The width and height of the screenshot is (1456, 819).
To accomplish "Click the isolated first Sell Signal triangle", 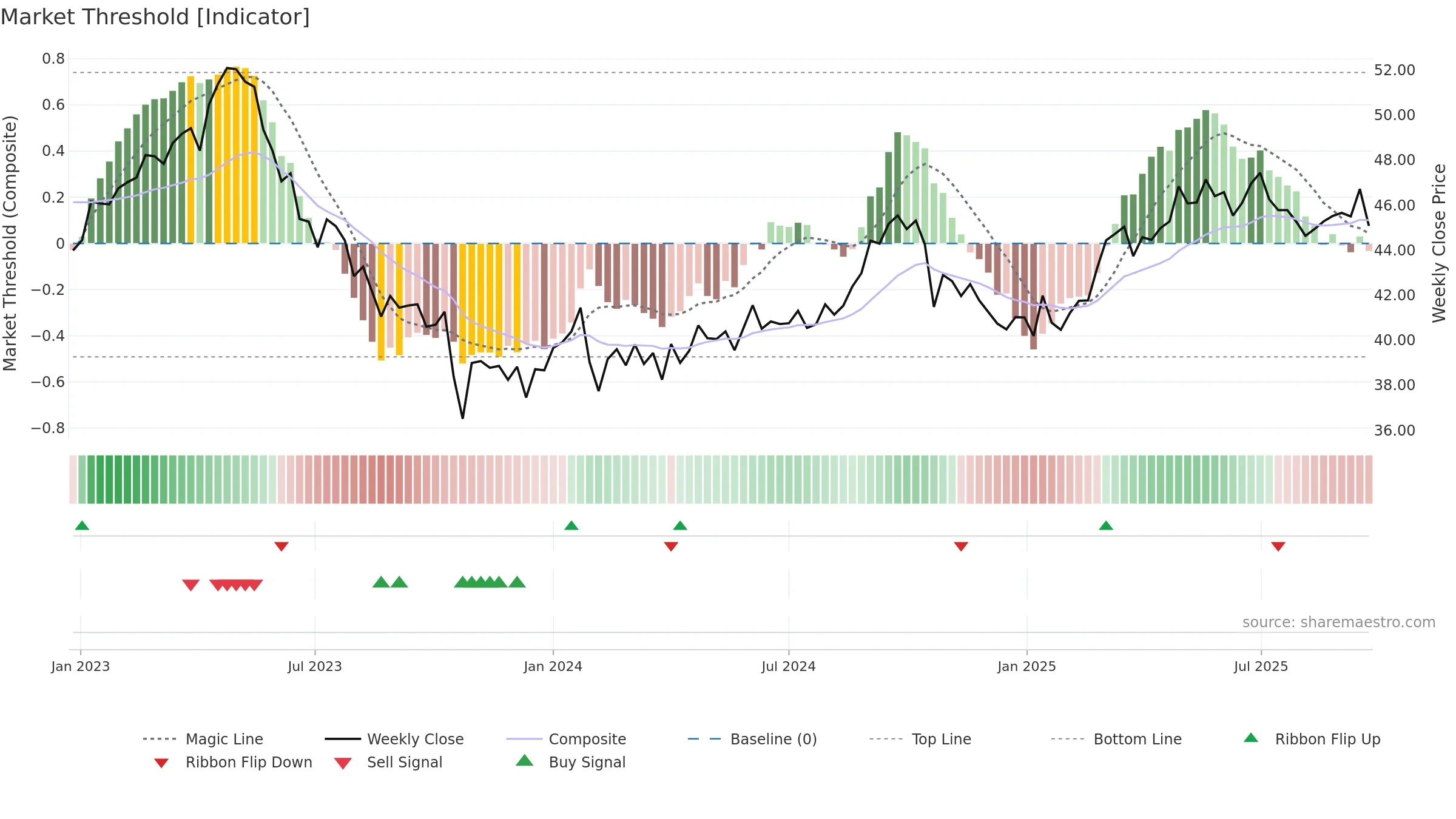I will tap(191, 585).
